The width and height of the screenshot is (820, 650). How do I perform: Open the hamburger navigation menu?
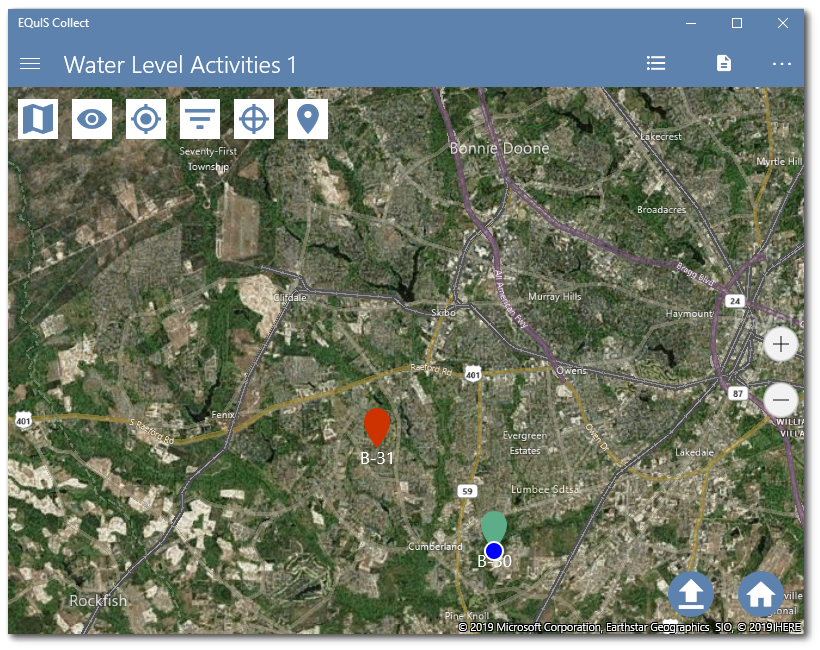point(30,63)
